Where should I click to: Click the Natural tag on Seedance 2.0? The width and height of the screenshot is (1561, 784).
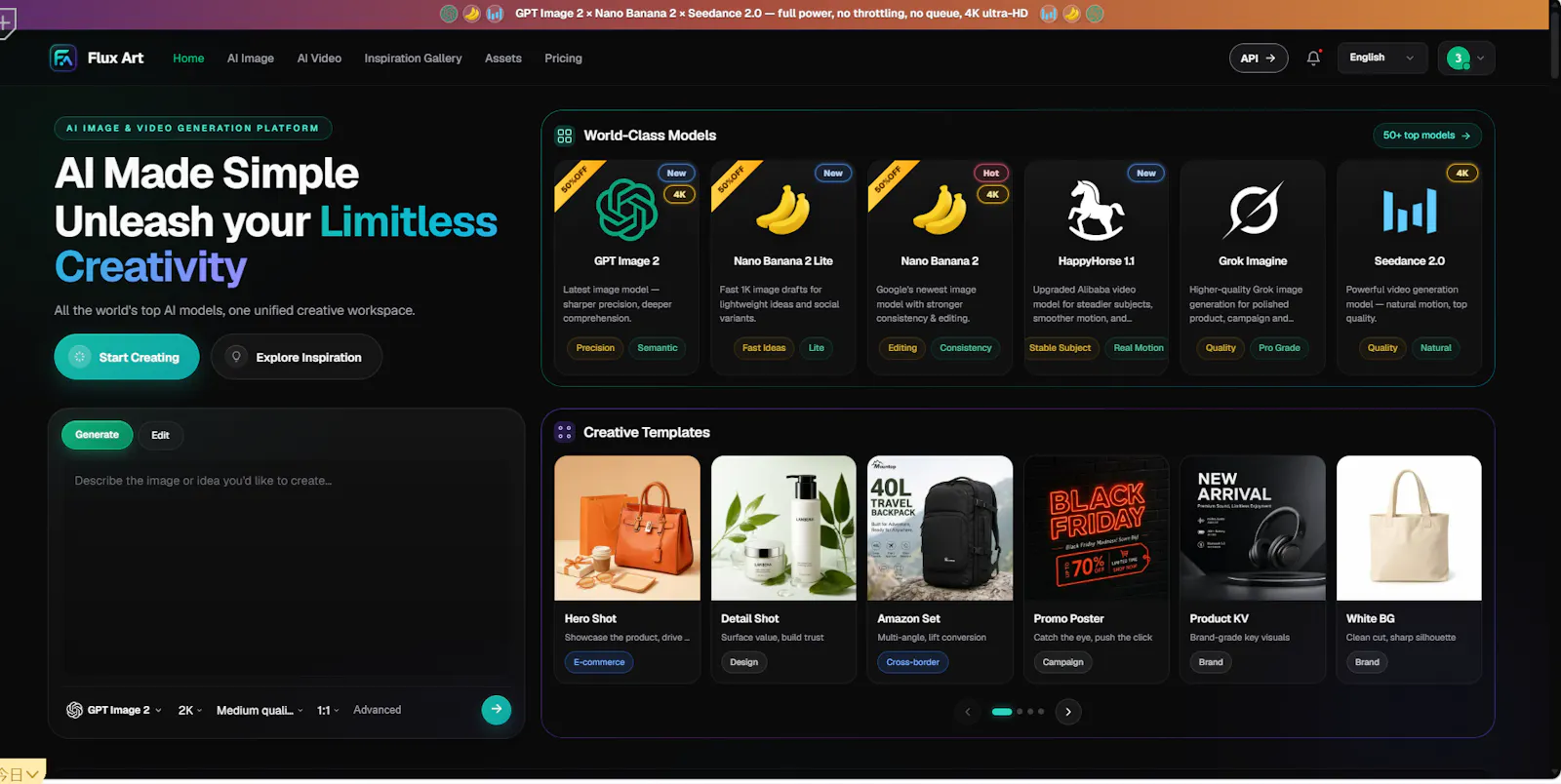tap(1436, 348)
